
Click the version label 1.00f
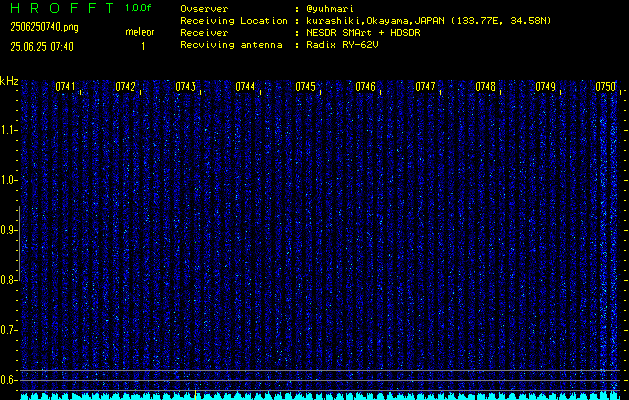(138, 8)
